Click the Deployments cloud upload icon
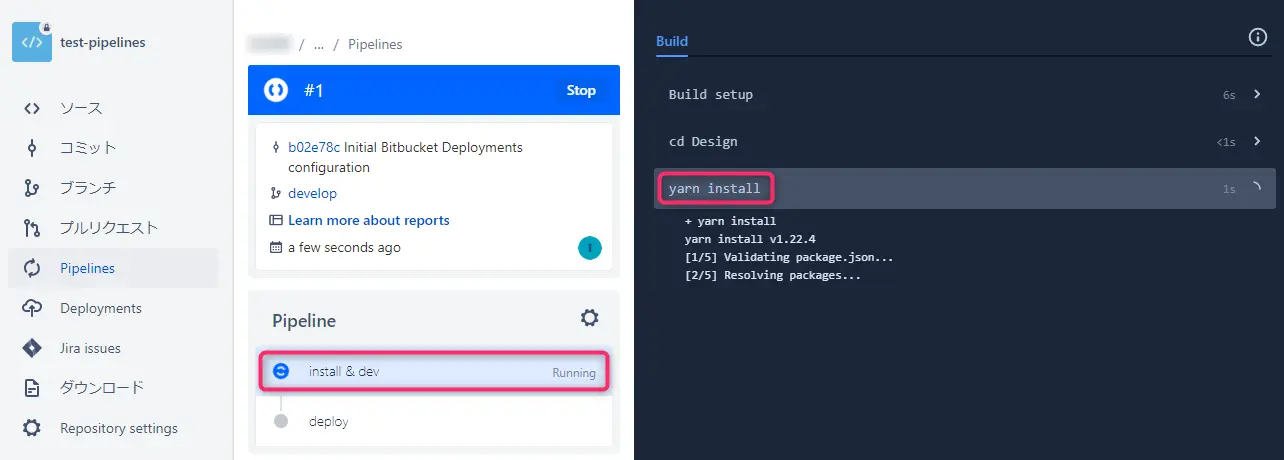Viewport: 1284px width, 460px height. tap(32, 308)
